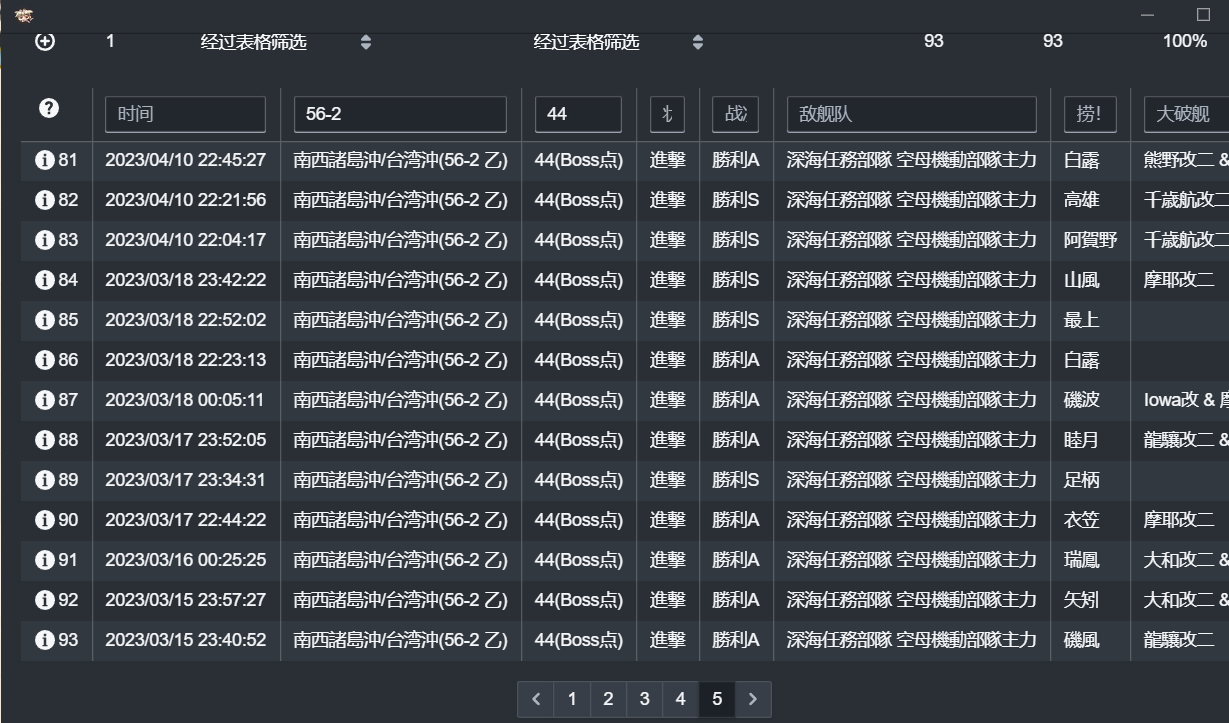Switch to page 1 of results
Viewport: 1229px width, 723px height.
(x=572, y=699)
